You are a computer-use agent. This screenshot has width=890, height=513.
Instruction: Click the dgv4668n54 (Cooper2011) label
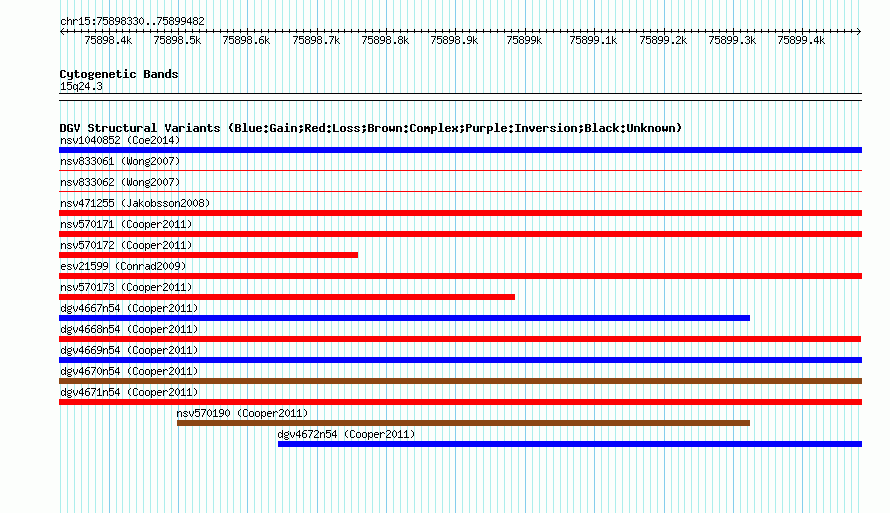pos(129,329)
